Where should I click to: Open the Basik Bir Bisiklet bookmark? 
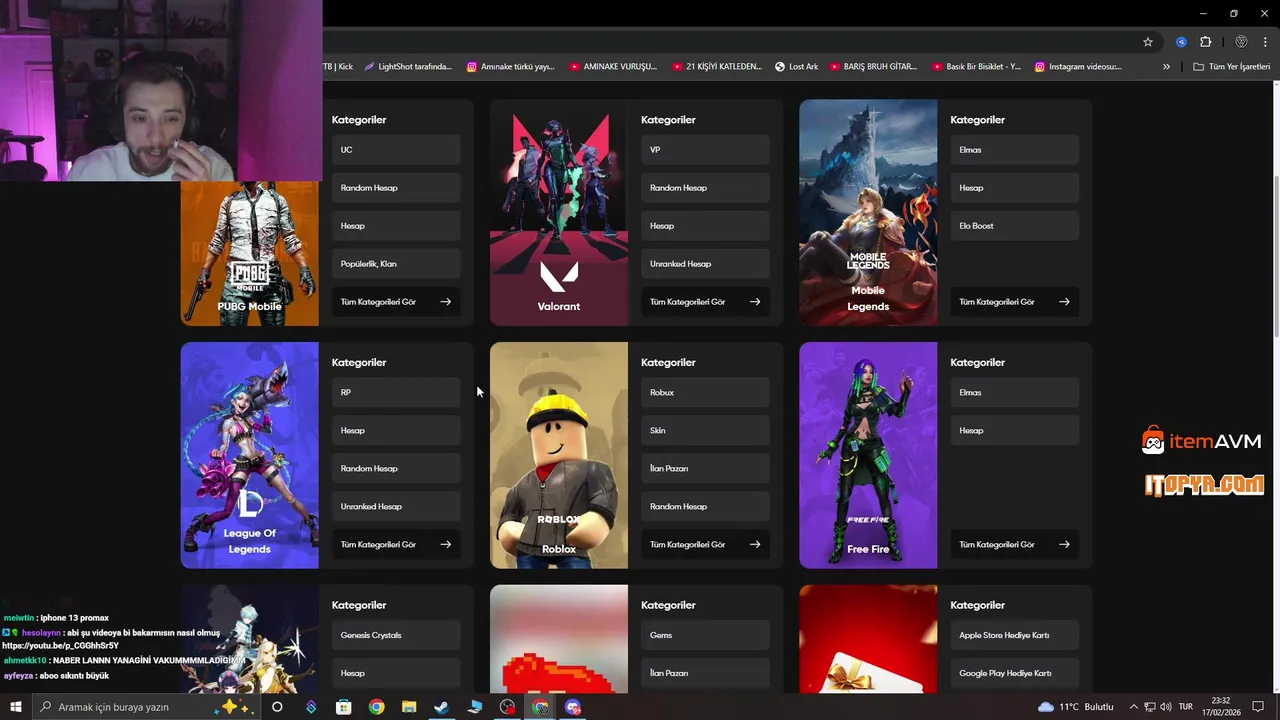977,67
